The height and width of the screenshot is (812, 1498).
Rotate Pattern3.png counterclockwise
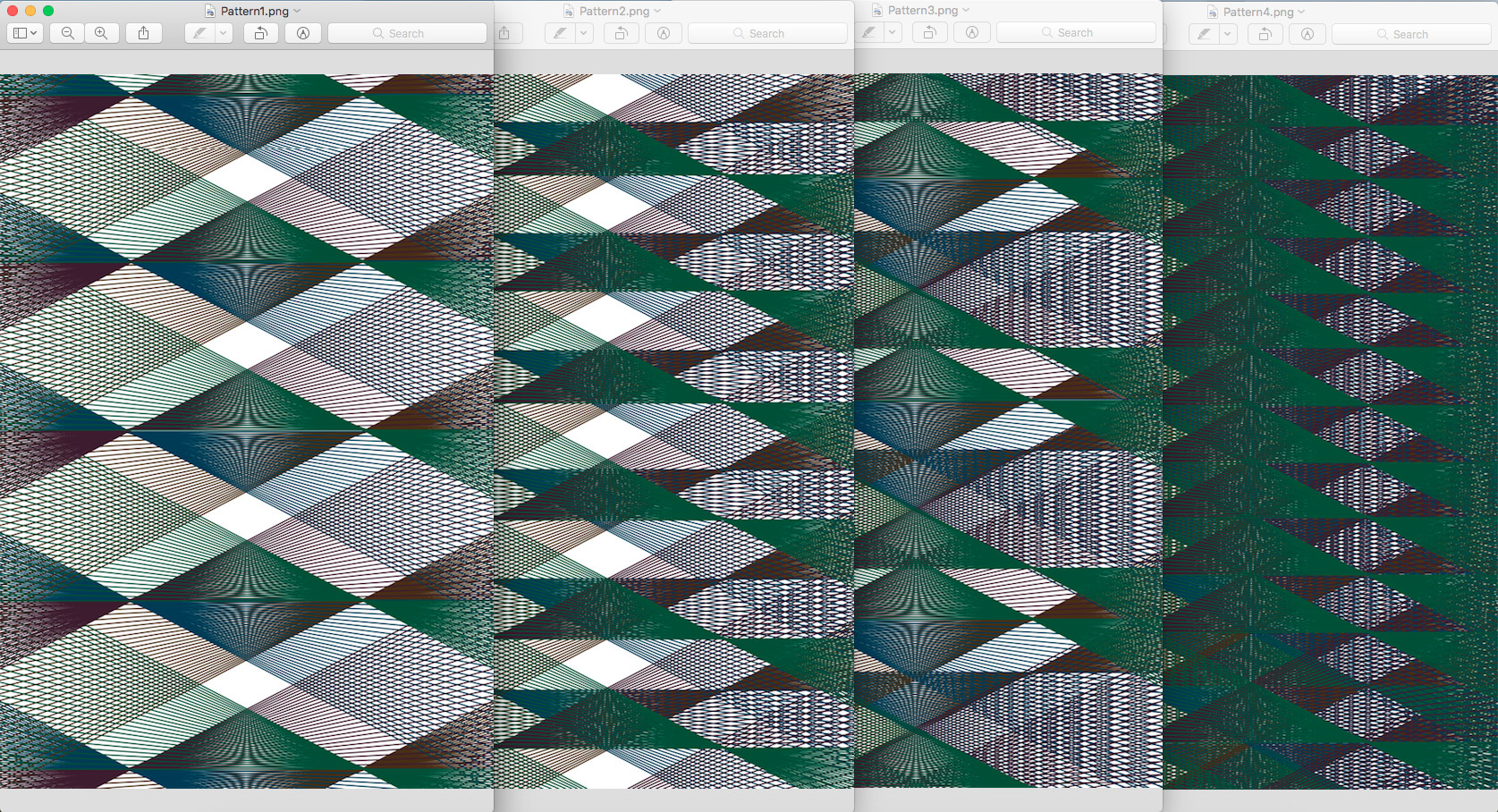pyautogui.click(x=929, y=32)
